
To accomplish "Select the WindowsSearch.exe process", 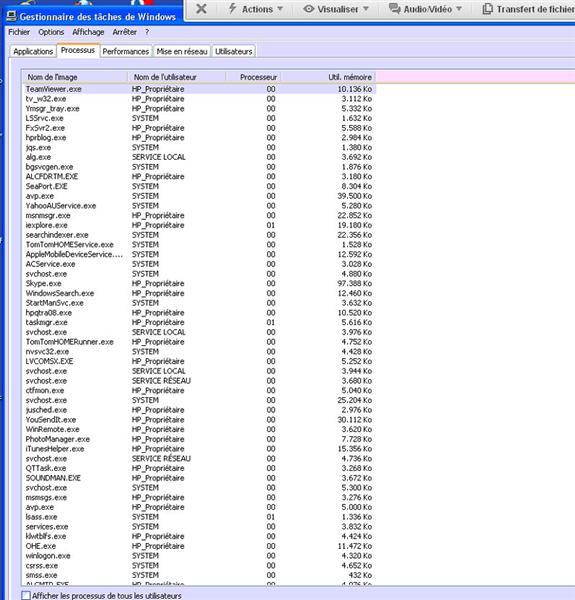I will 199,293.
